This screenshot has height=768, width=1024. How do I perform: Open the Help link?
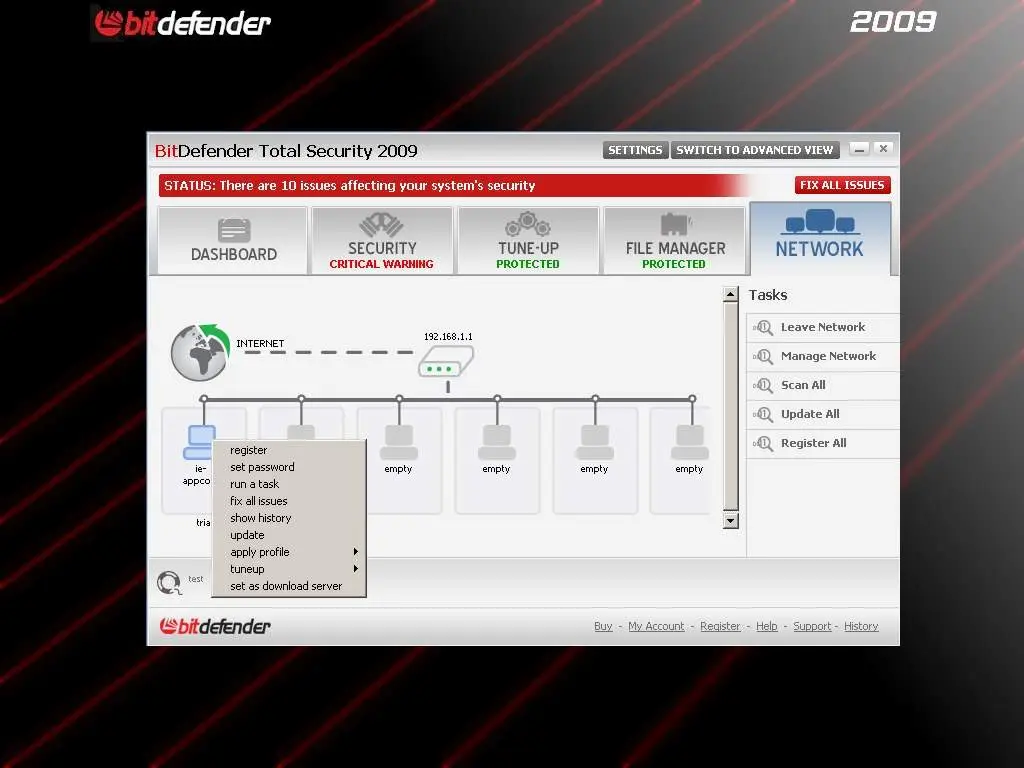(x=767, y=626)
